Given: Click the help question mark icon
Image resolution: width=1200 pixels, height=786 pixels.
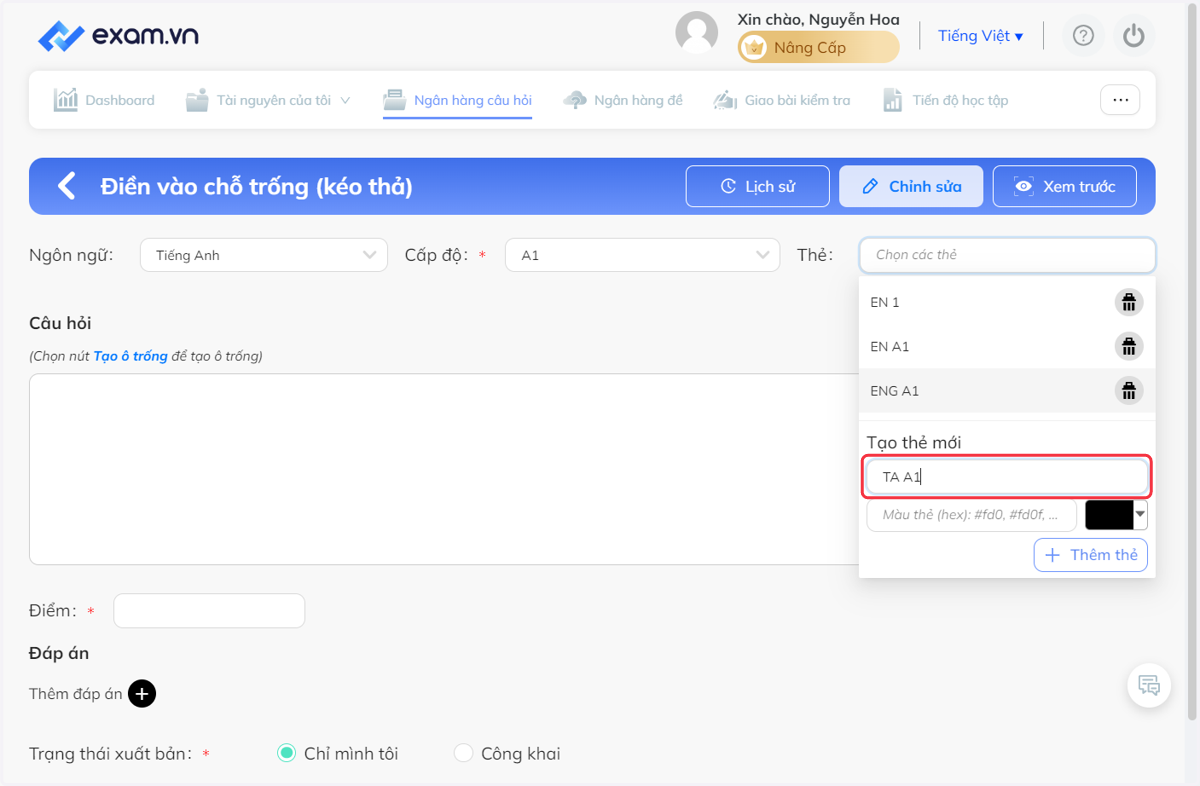Looking at the screenshot, I should pyautogui.click(x=1083, y=36).
